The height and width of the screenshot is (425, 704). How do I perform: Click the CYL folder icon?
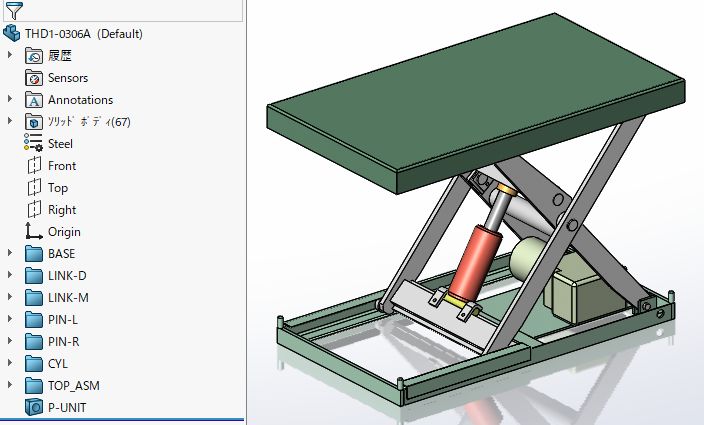pos(34,364)
